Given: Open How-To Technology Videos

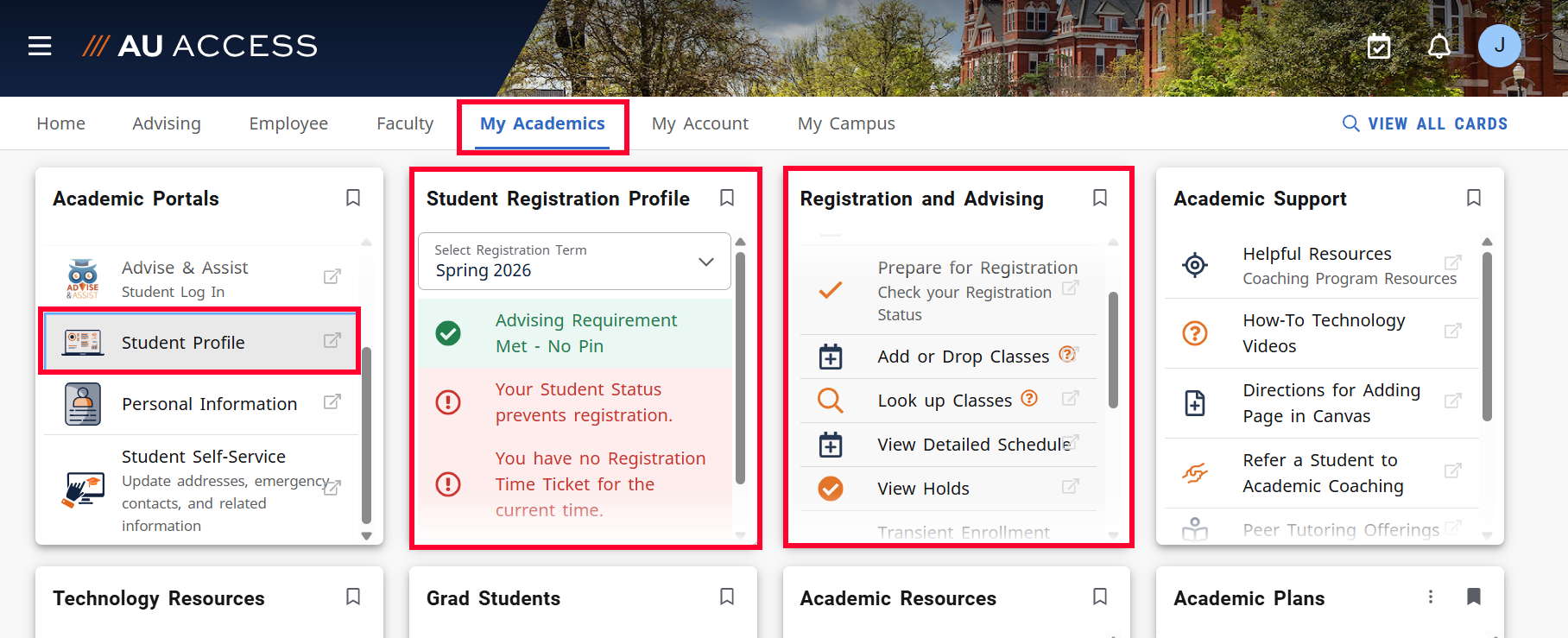Looking at the screenshot, I should 1323,332.
